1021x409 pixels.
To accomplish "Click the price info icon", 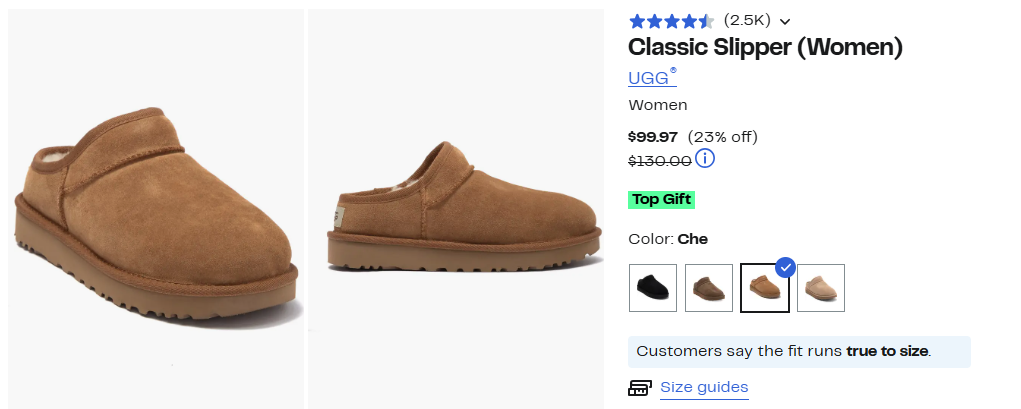I will (705, 159).
